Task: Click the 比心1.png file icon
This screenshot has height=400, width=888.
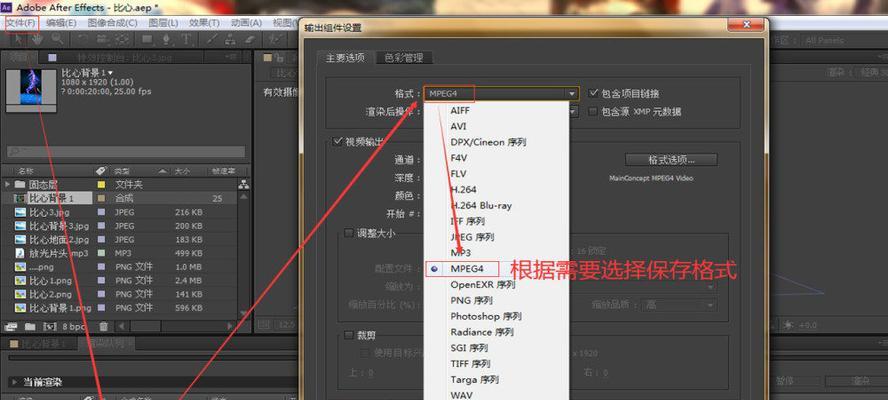Action: (x=20, y=280)
